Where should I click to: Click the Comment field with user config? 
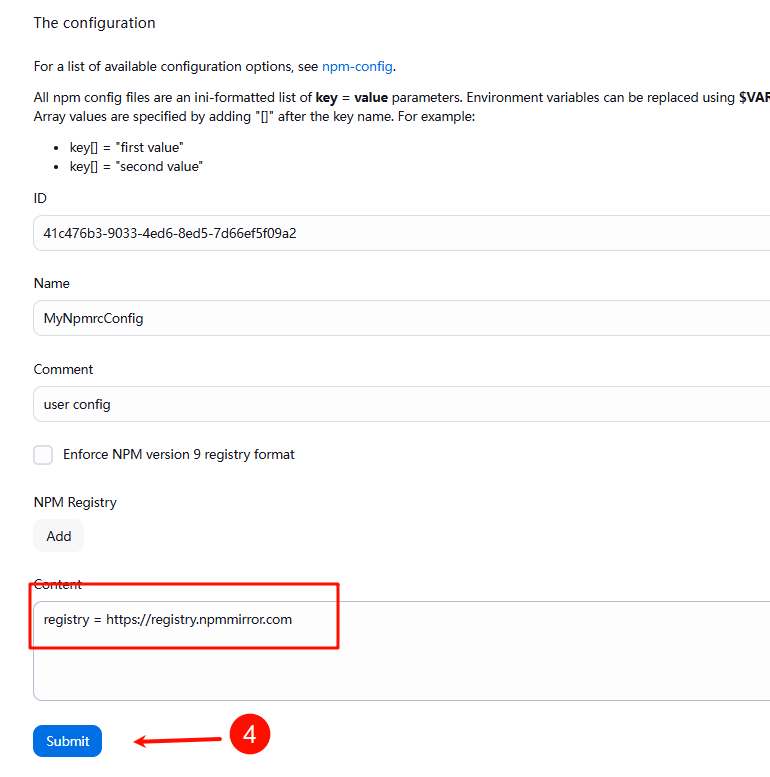pos(400,404)
